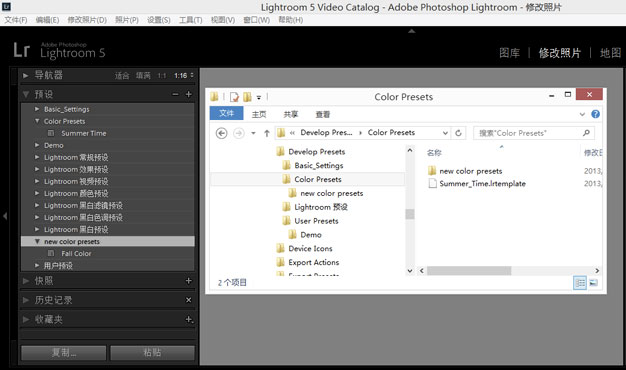Set navigator zoom to 填满
The height and width of the screenshot is (370, 626).
coord(143,75)
